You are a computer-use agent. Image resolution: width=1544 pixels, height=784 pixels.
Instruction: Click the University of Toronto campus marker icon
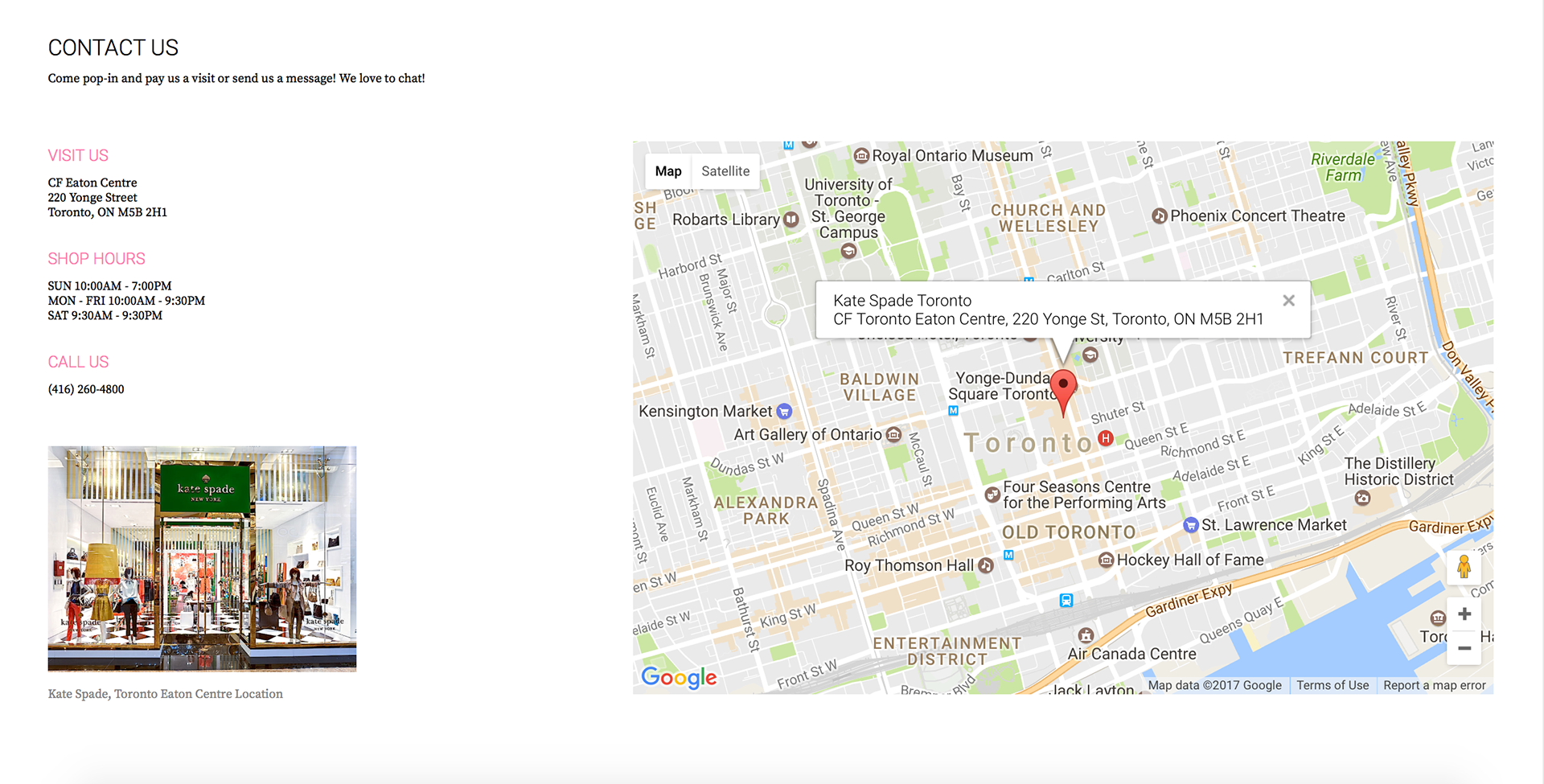tap(848, 251)
